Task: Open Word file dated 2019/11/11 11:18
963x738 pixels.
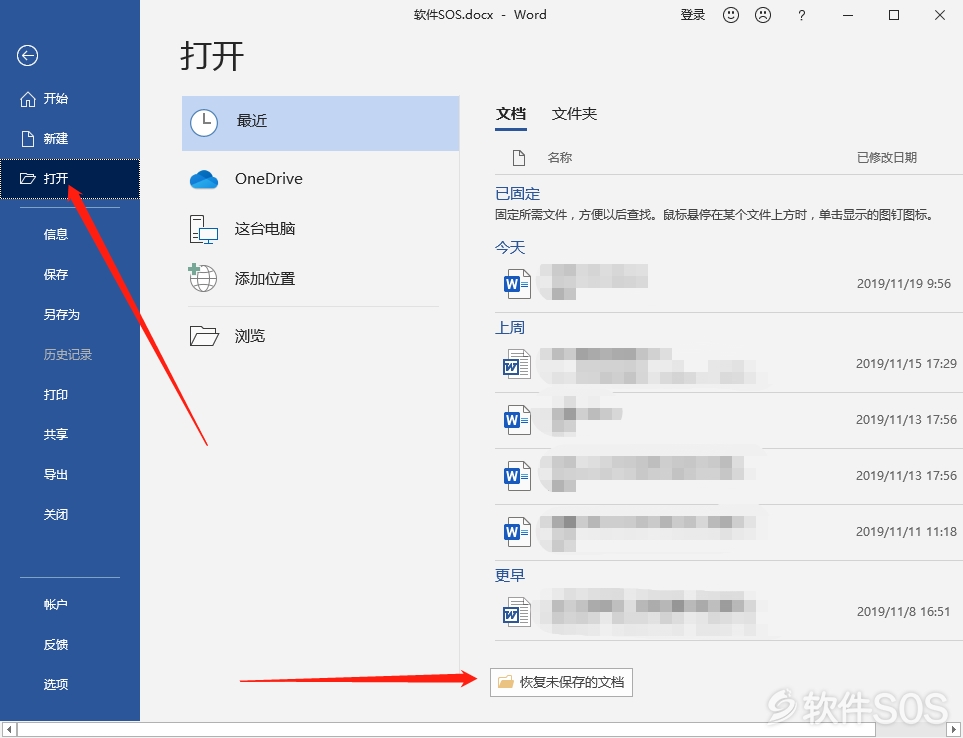Action: pyautogui.click(x=728, y=532)
